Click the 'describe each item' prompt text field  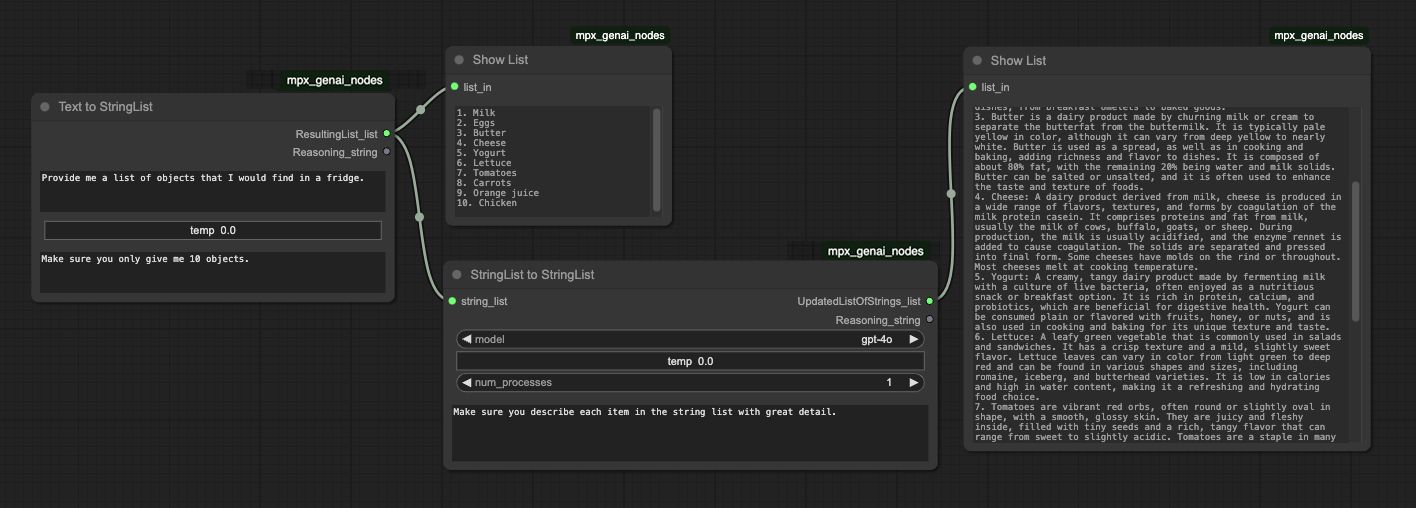(x=690, y=433)
